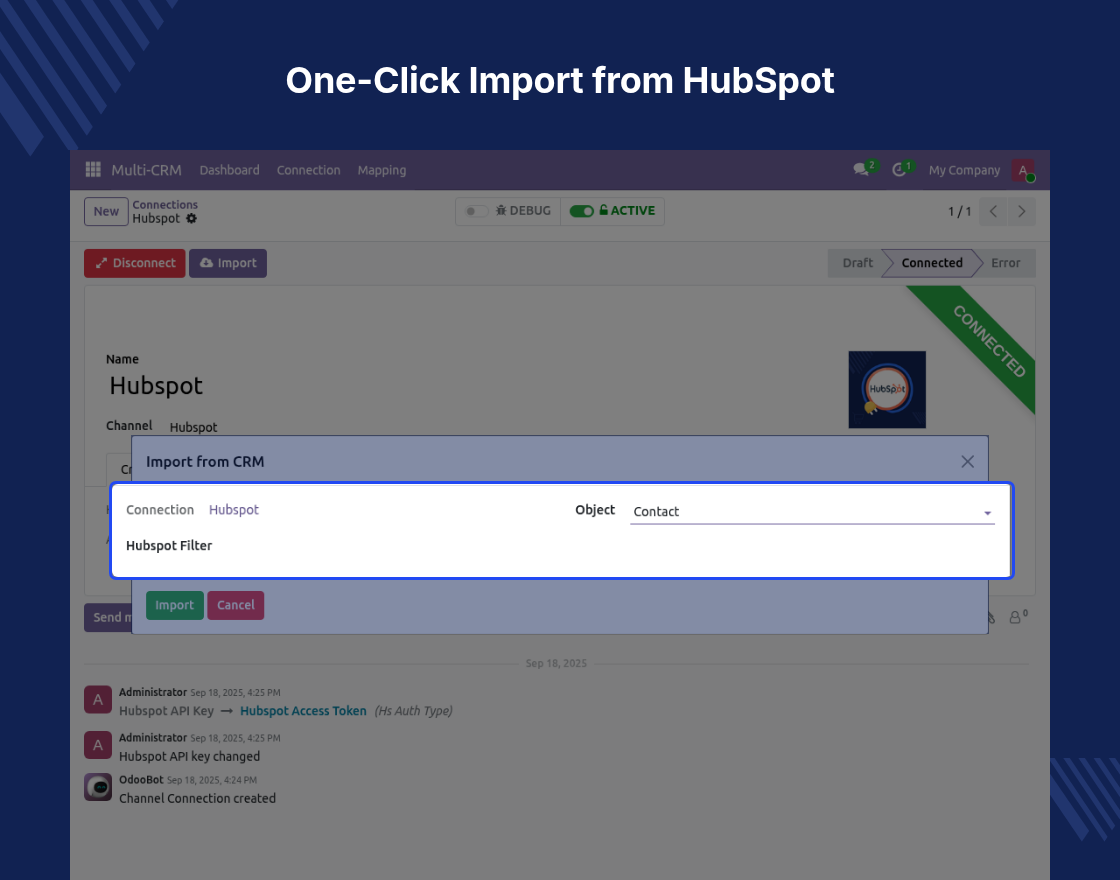Go to the previous record arrow

coord(993,211)
